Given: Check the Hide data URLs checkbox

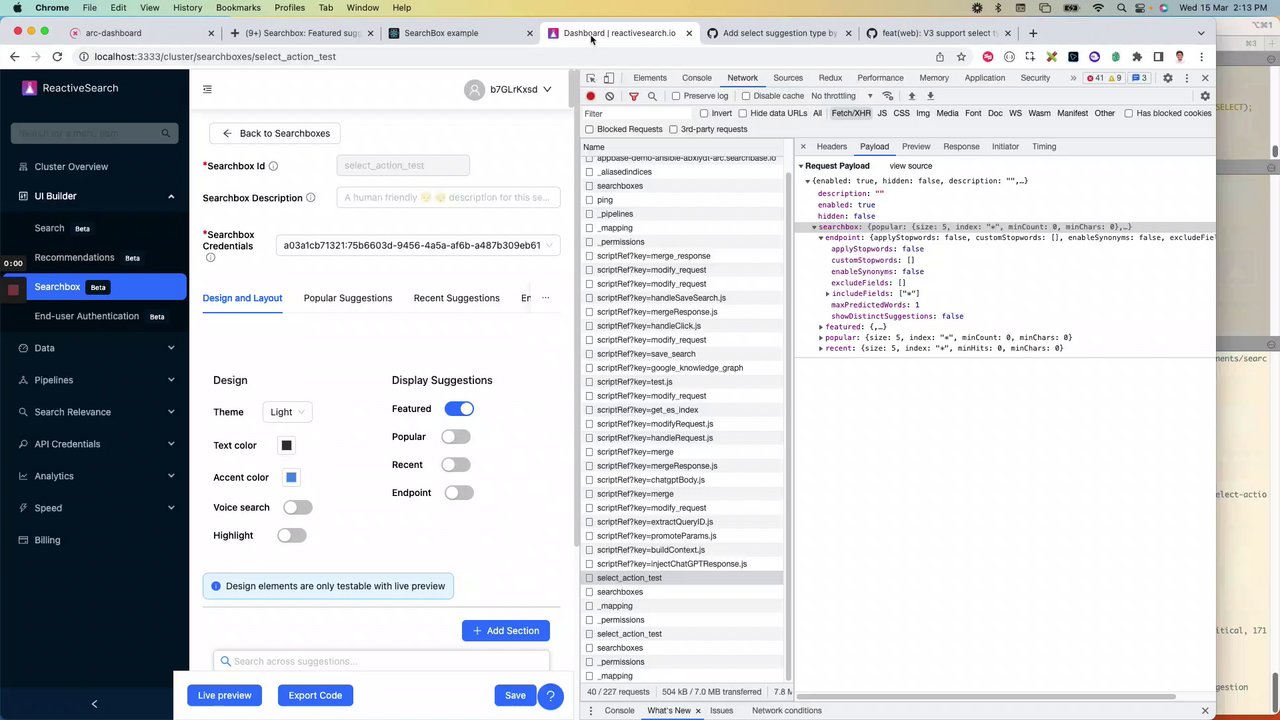Looking at the screenshot, I should pos(742,113).
